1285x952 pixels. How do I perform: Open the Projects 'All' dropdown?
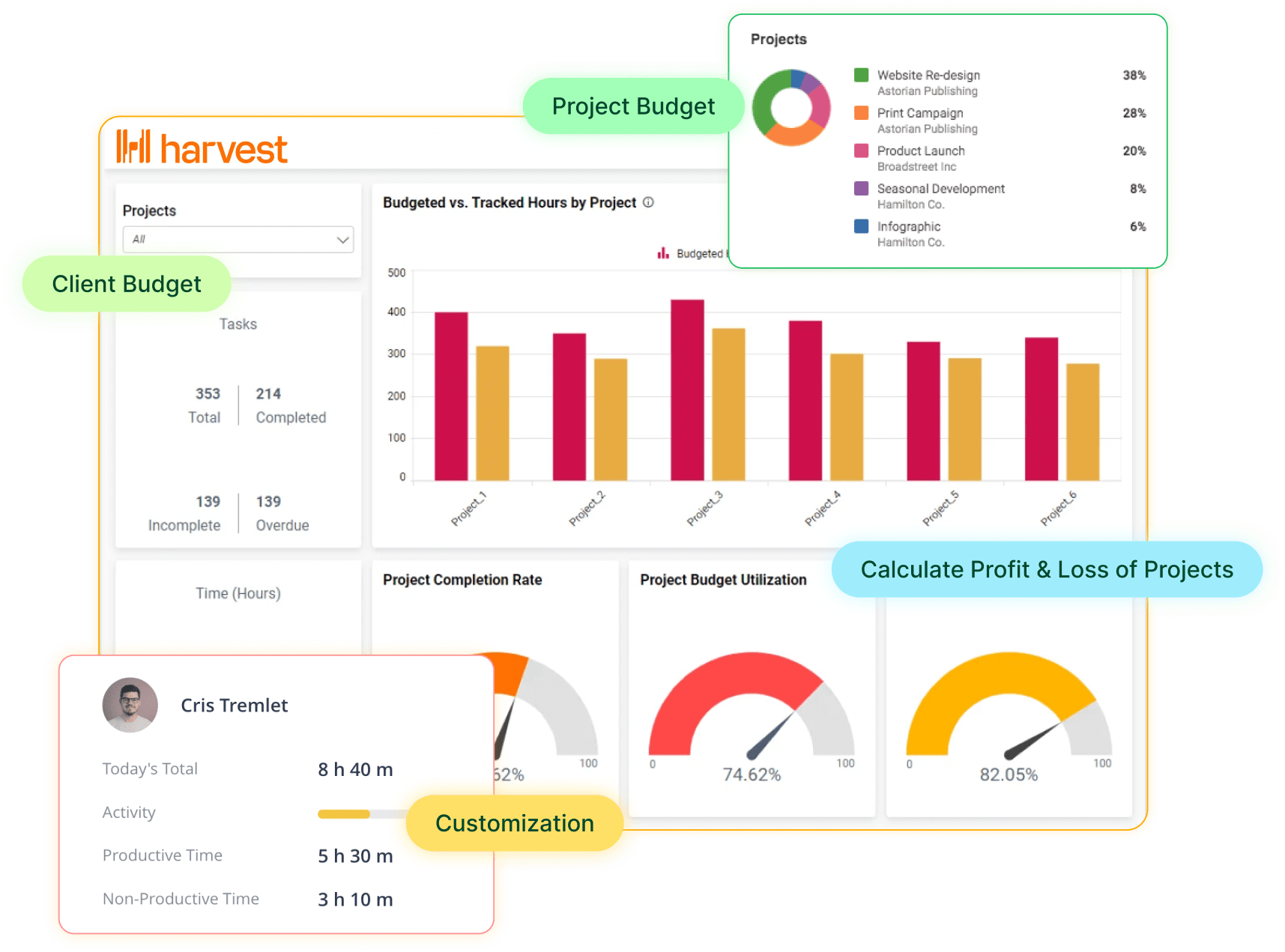(238, 240)
